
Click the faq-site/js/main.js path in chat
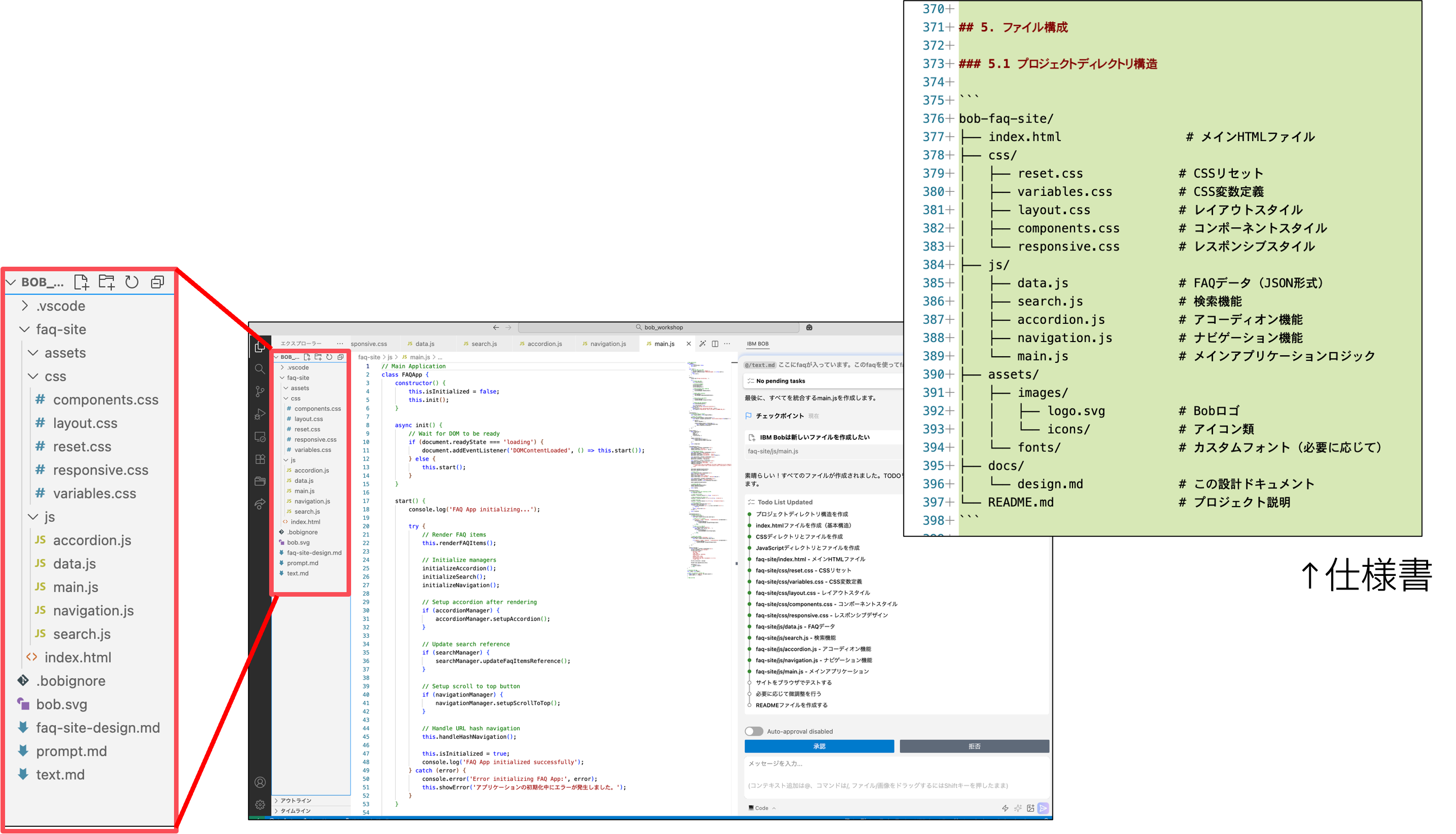(x=773, y=451)
